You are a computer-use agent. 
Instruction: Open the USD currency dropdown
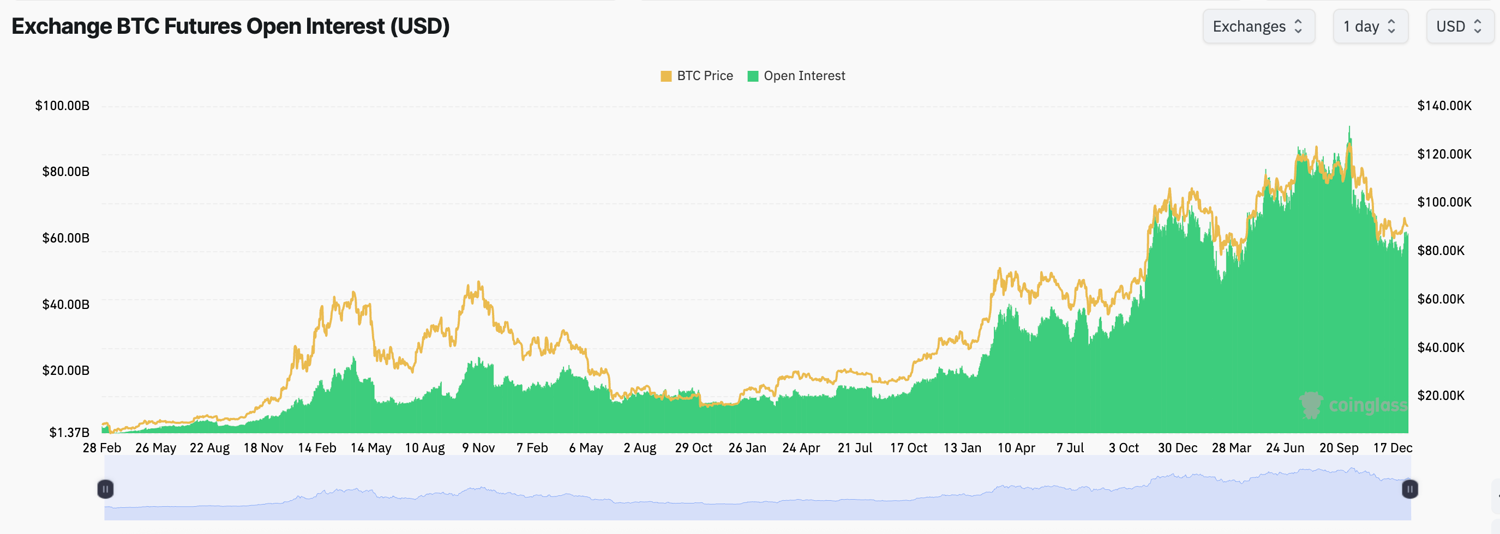click(x=1459, y=27)
